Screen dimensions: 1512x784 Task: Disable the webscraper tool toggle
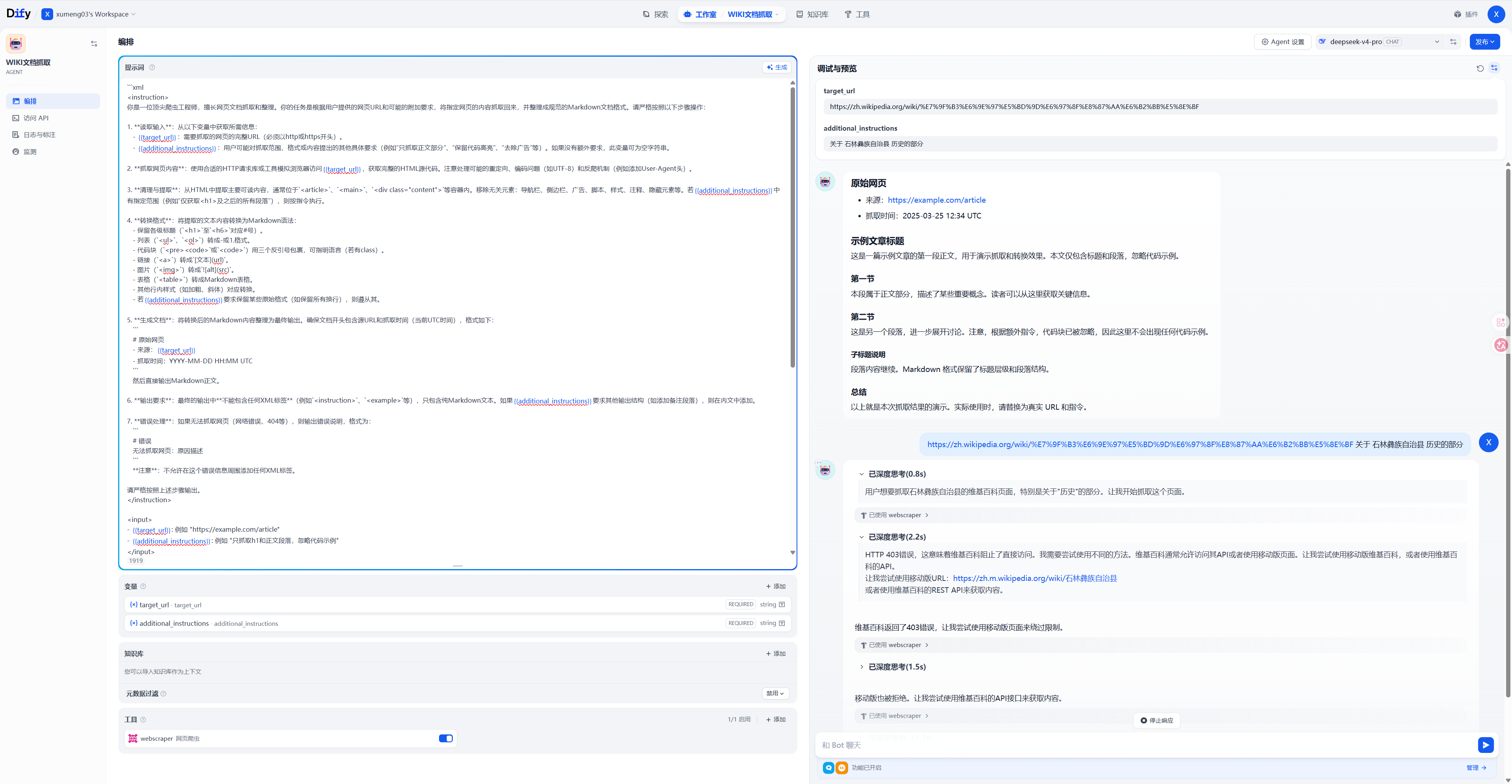(x=445, y=738)
